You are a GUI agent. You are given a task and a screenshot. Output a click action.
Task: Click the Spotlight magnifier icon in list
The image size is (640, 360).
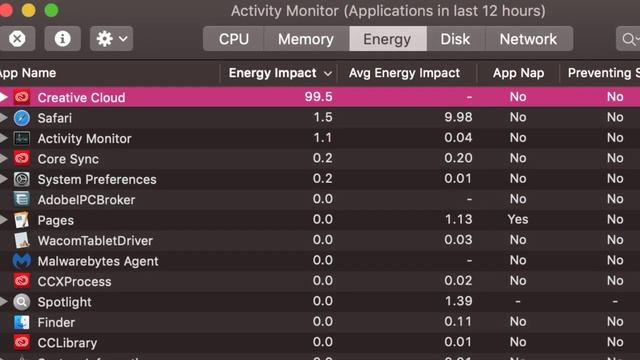coord(22,302)
